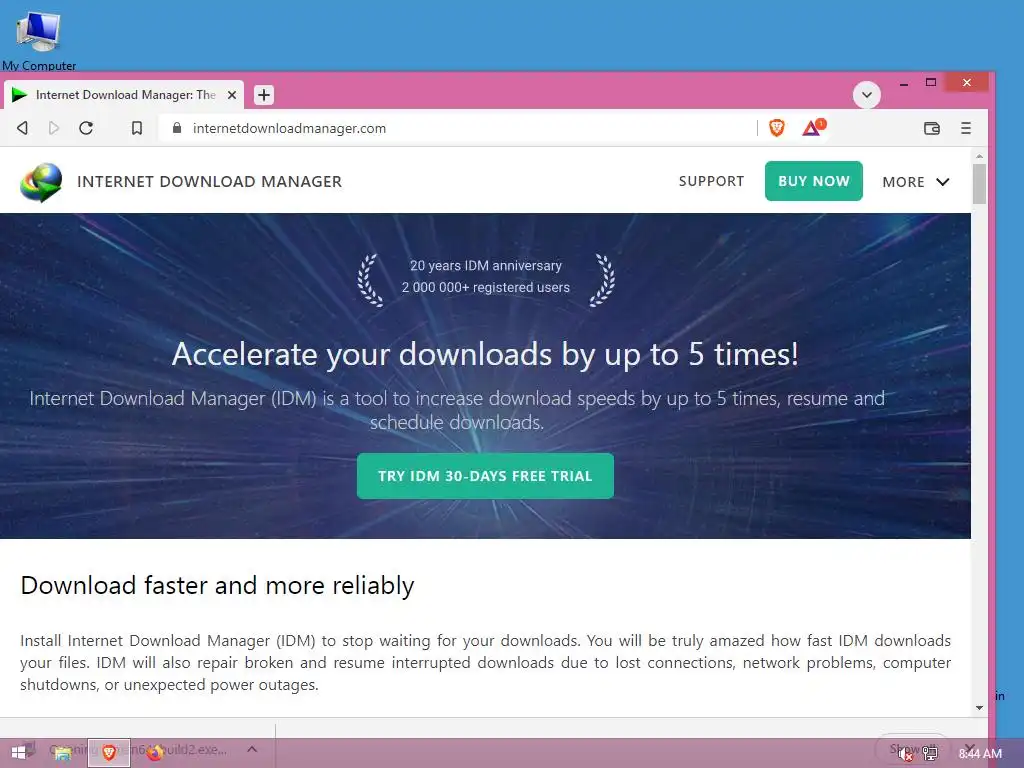Click the network tray icon

coord(930,754)
